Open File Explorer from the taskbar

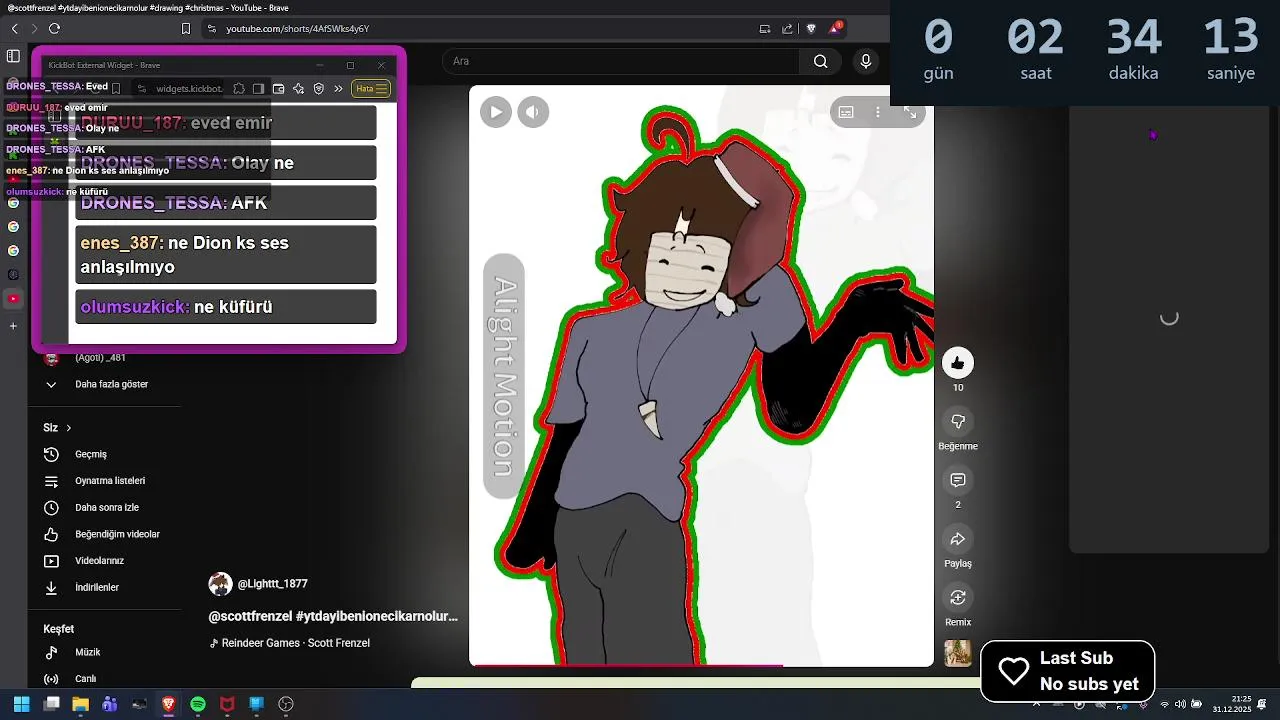click(x=80, y=704)
